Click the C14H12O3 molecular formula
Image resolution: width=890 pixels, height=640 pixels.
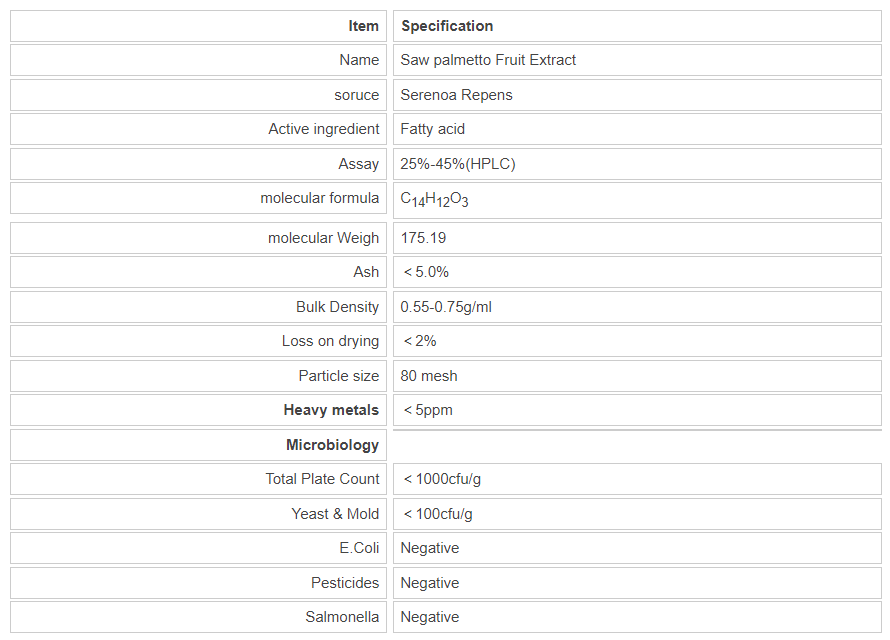(434, 199)
